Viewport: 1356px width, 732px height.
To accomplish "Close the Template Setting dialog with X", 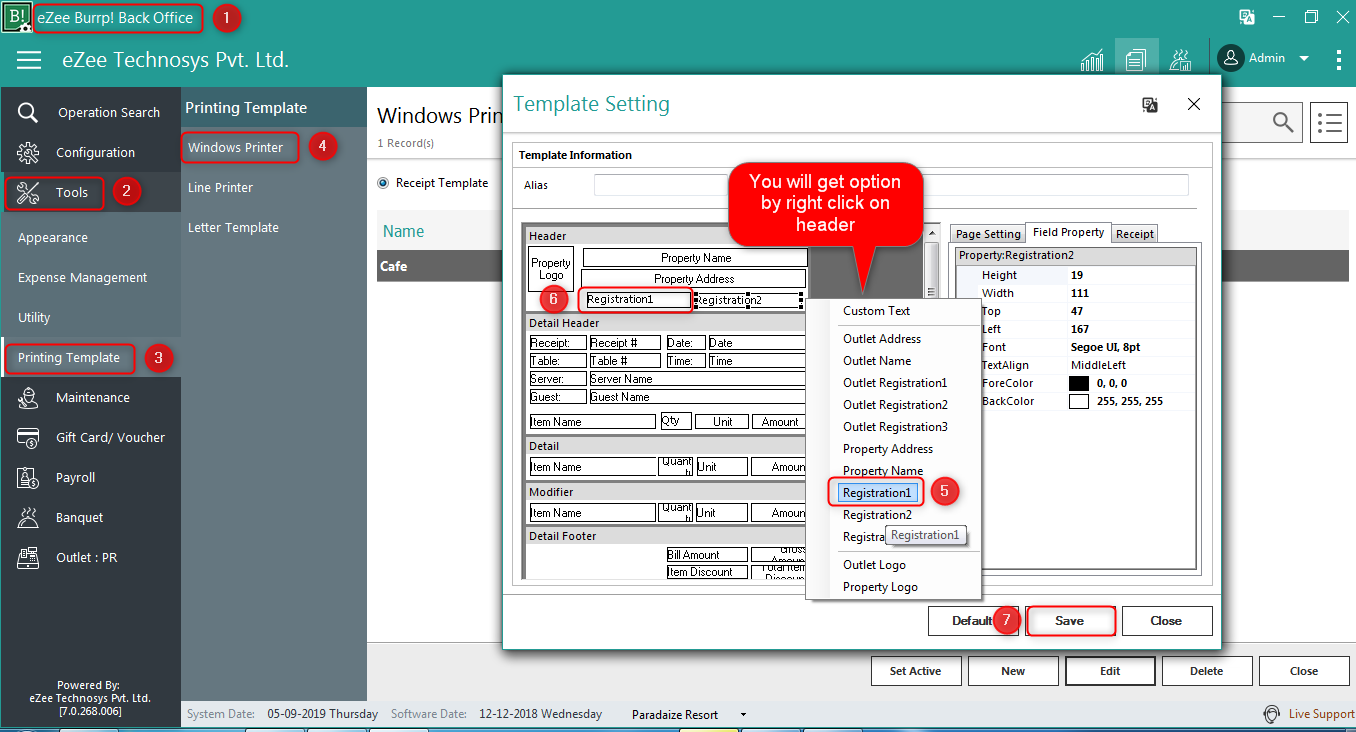I will click(1193, 104).
